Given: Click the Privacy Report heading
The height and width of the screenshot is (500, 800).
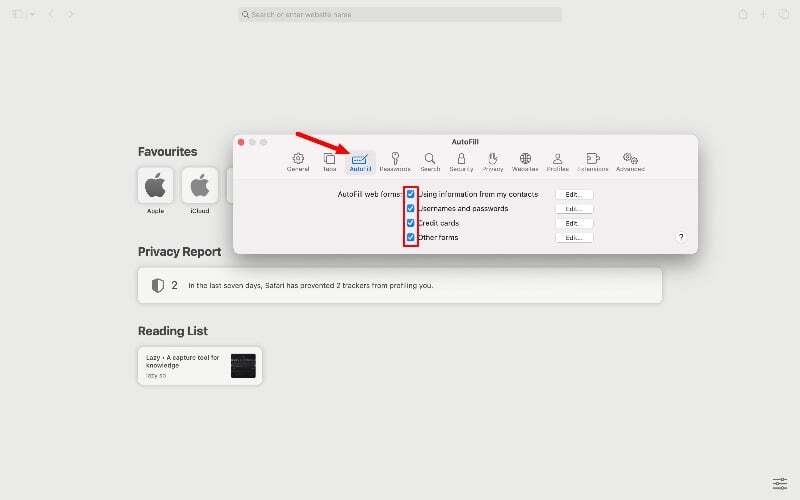Looking at the screenshot, I should click(180, 252).
